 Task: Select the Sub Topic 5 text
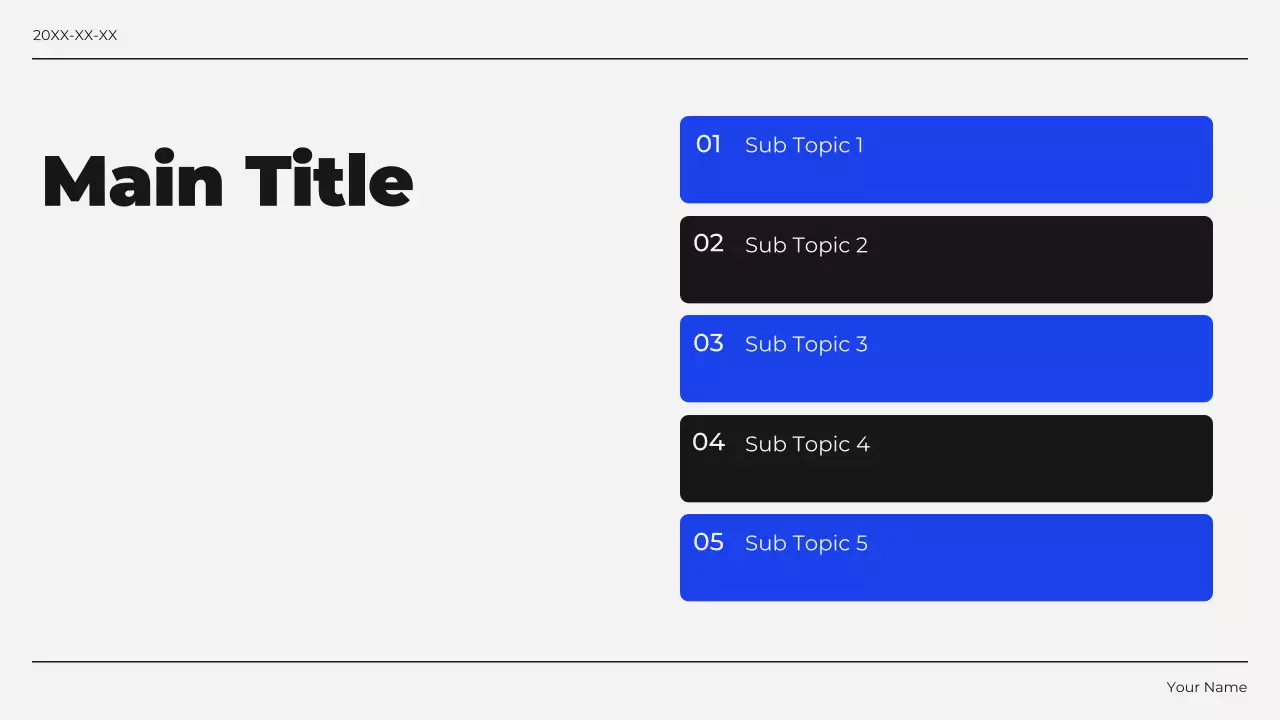[x=806, y=543]
